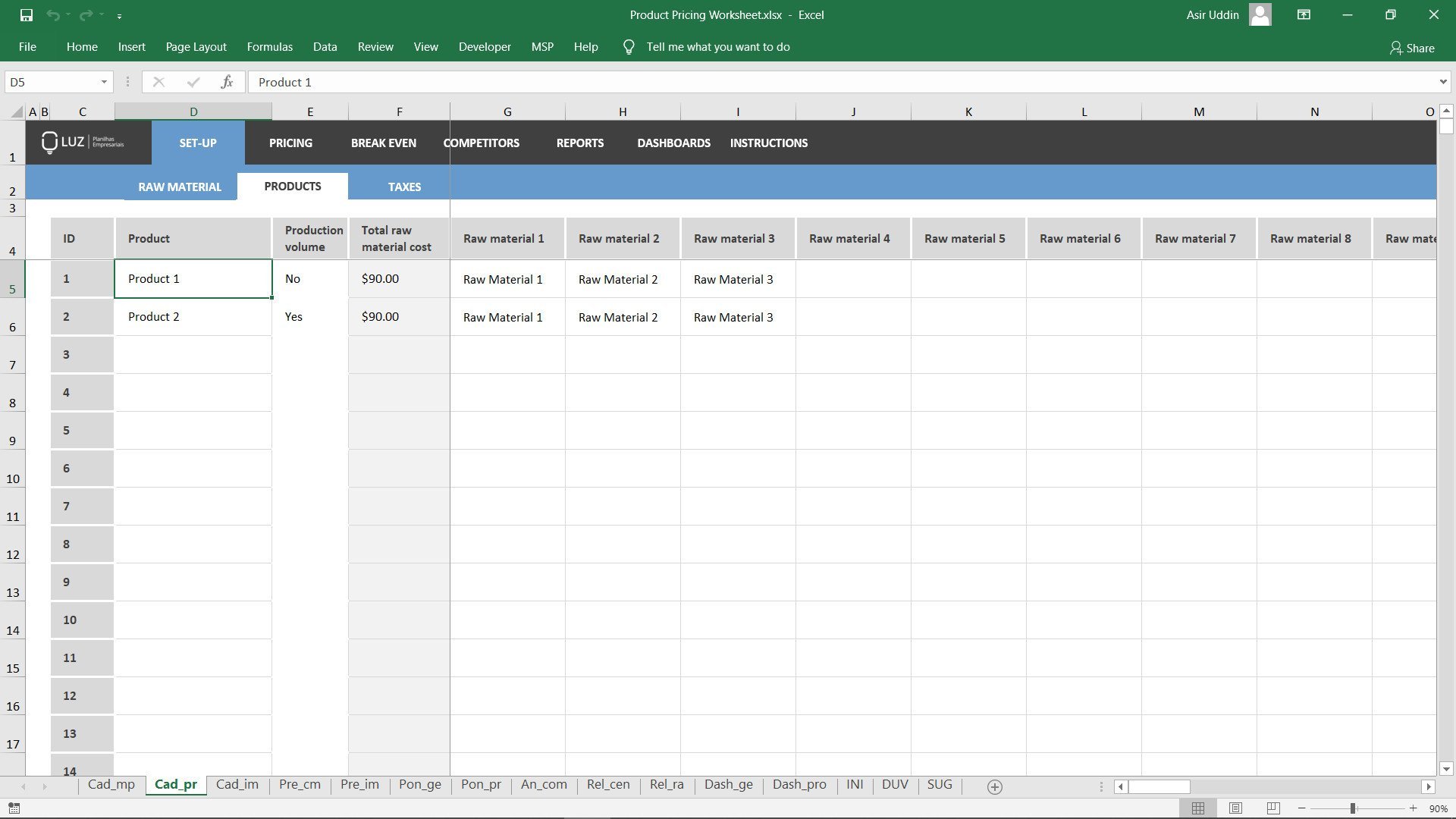Open Ribbon Display Options near title bar
Image resolution: width=1456 pixels, height=819 pixels.
(x=1304, y=14)
